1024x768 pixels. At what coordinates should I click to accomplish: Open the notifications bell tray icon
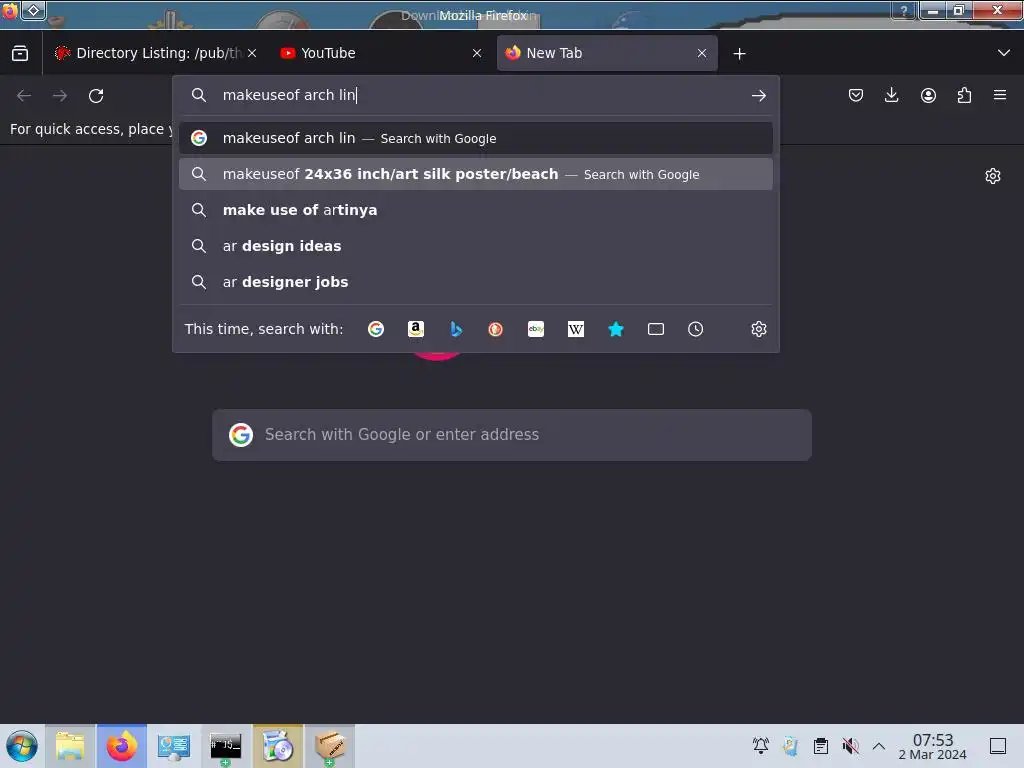click(x=760, y=746)
